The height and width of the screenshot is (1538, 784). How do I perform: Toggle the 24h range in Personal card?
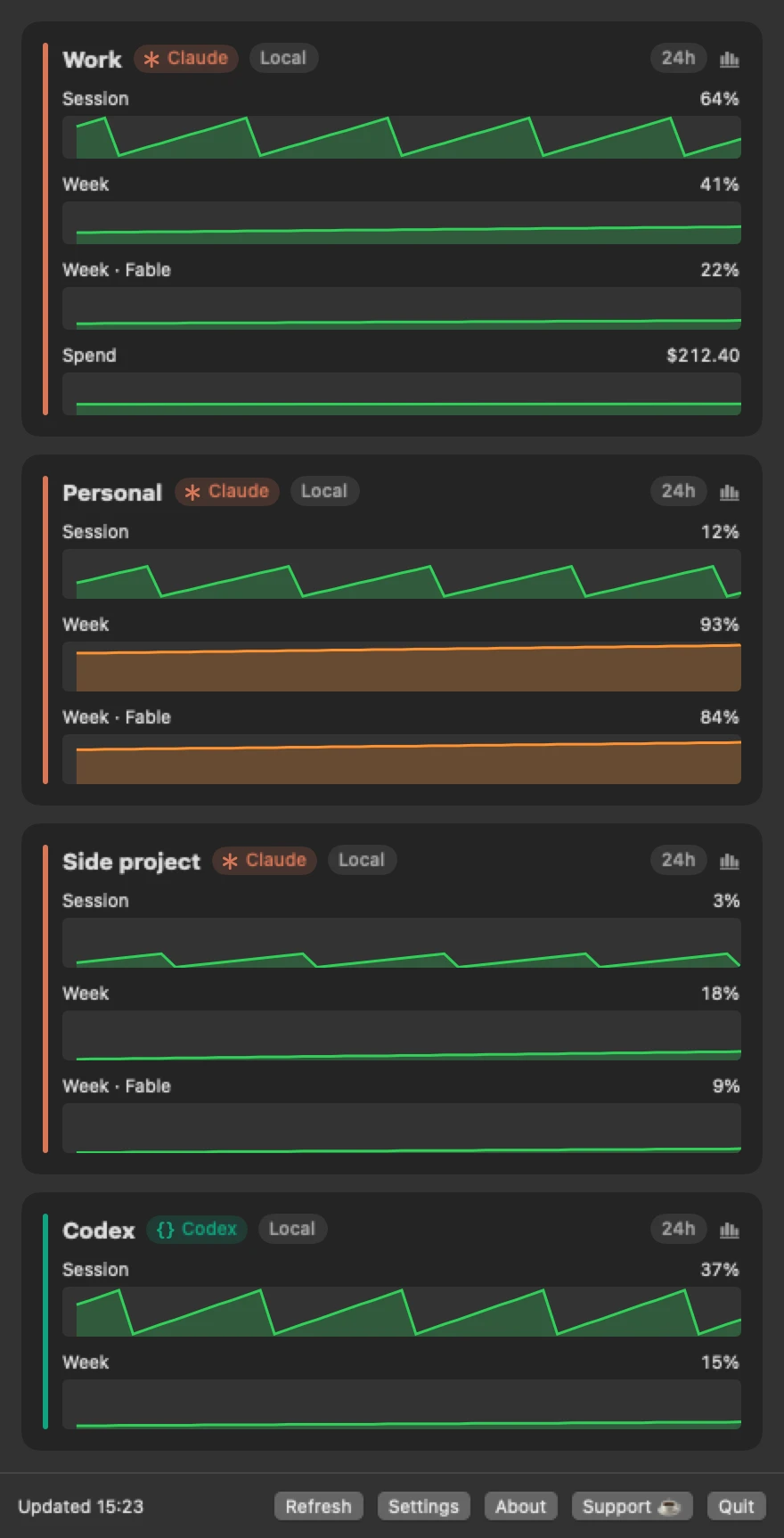(678, 491)
